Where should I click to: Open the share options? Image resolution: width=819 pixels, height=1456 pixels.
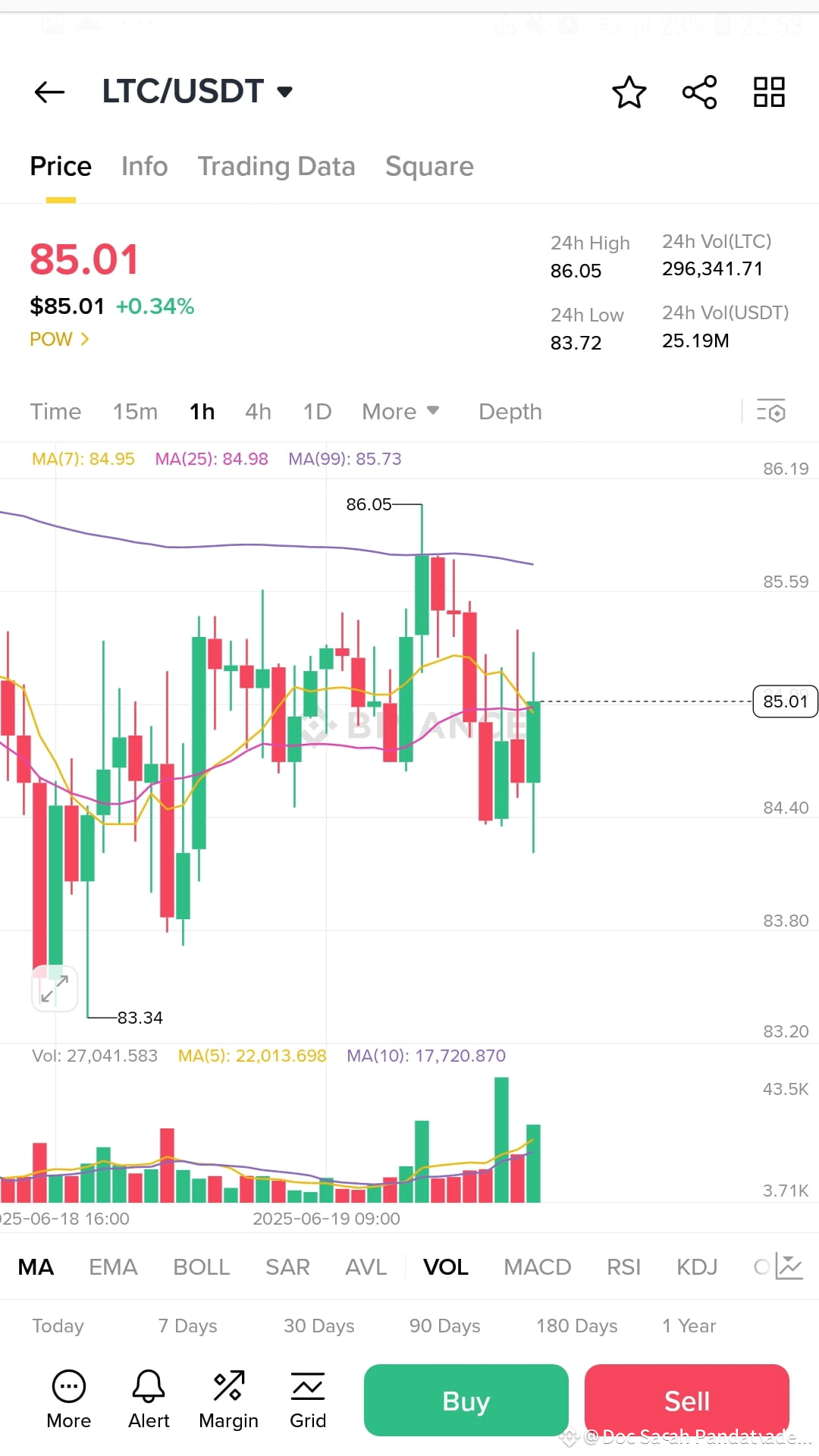698,92
